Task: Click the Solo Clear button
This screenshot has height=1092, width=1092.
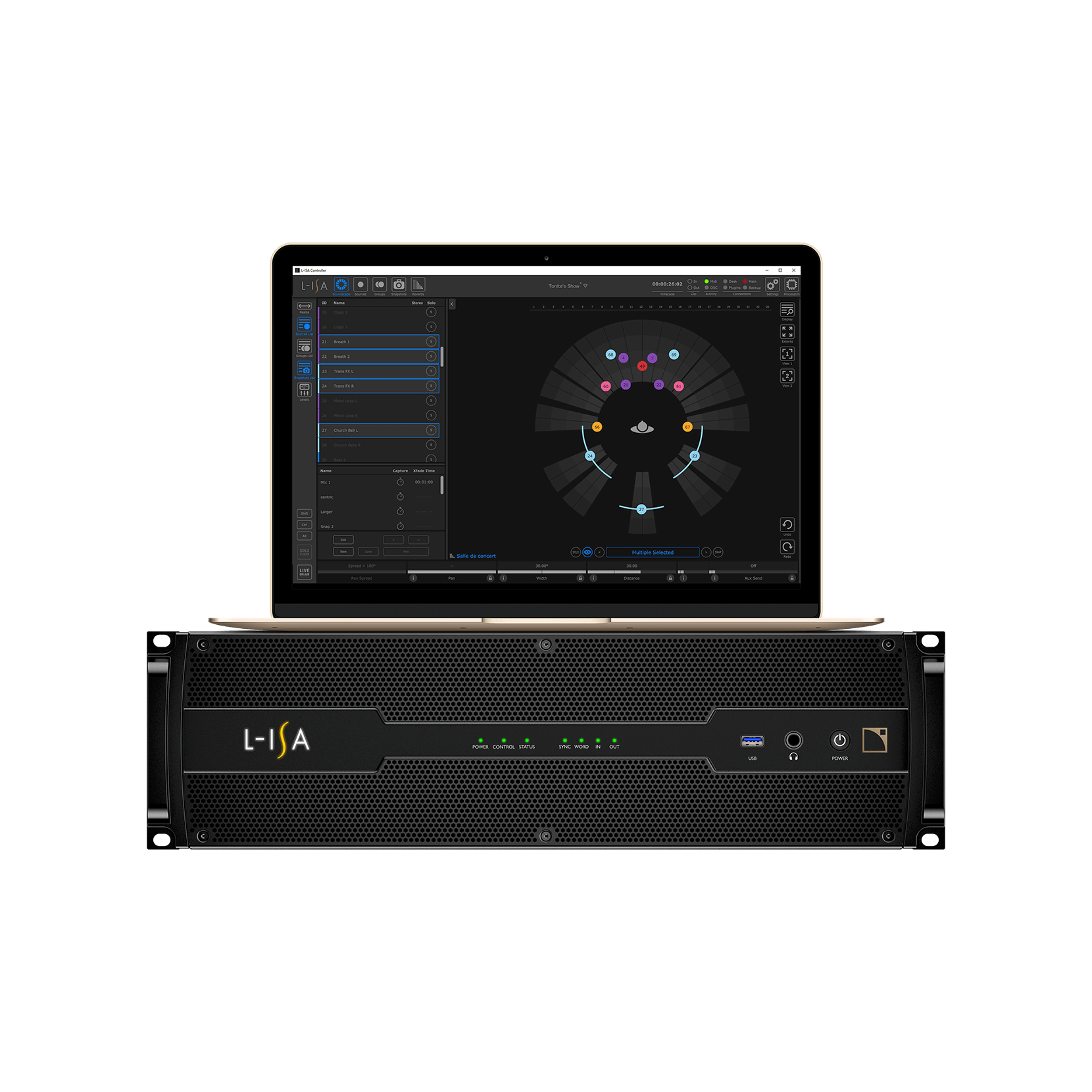Action: coord(304,552)
